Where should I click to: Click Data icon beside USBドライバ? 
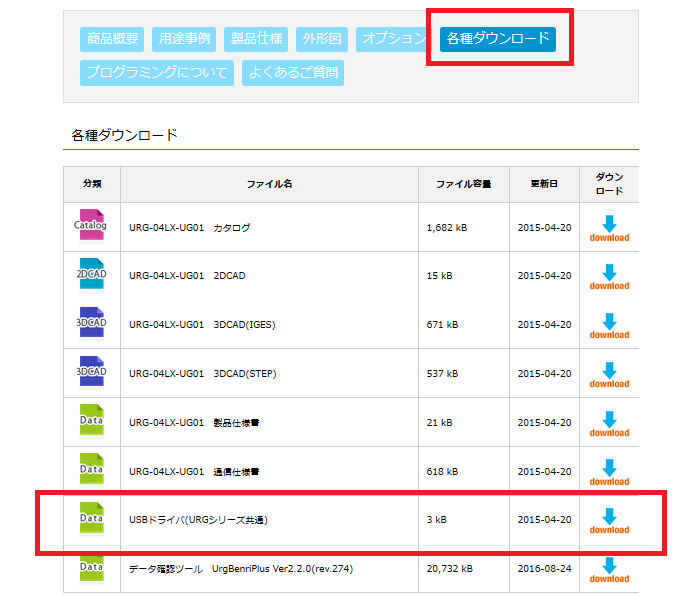(92, 518)
